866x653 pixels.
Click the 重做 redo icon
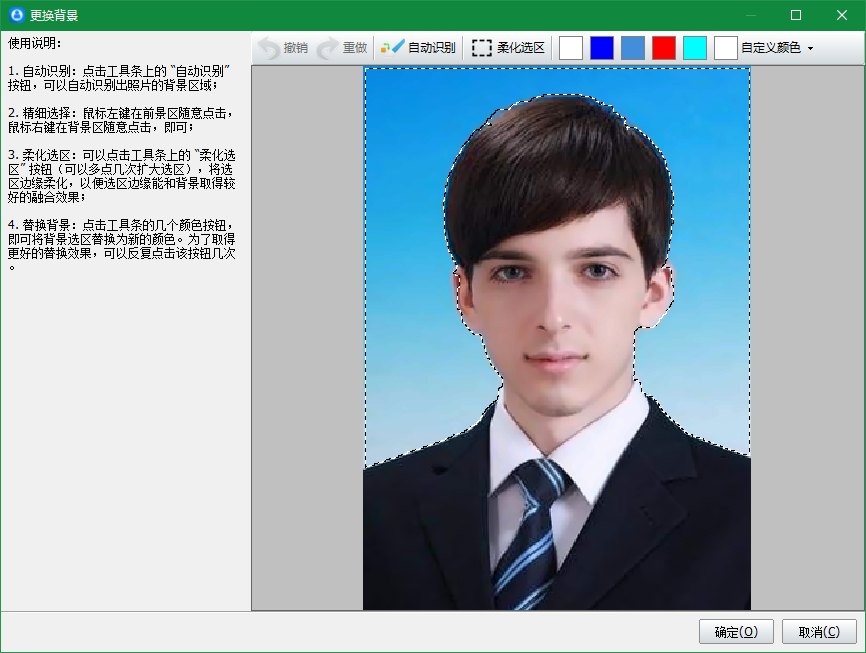pos(325,46)
